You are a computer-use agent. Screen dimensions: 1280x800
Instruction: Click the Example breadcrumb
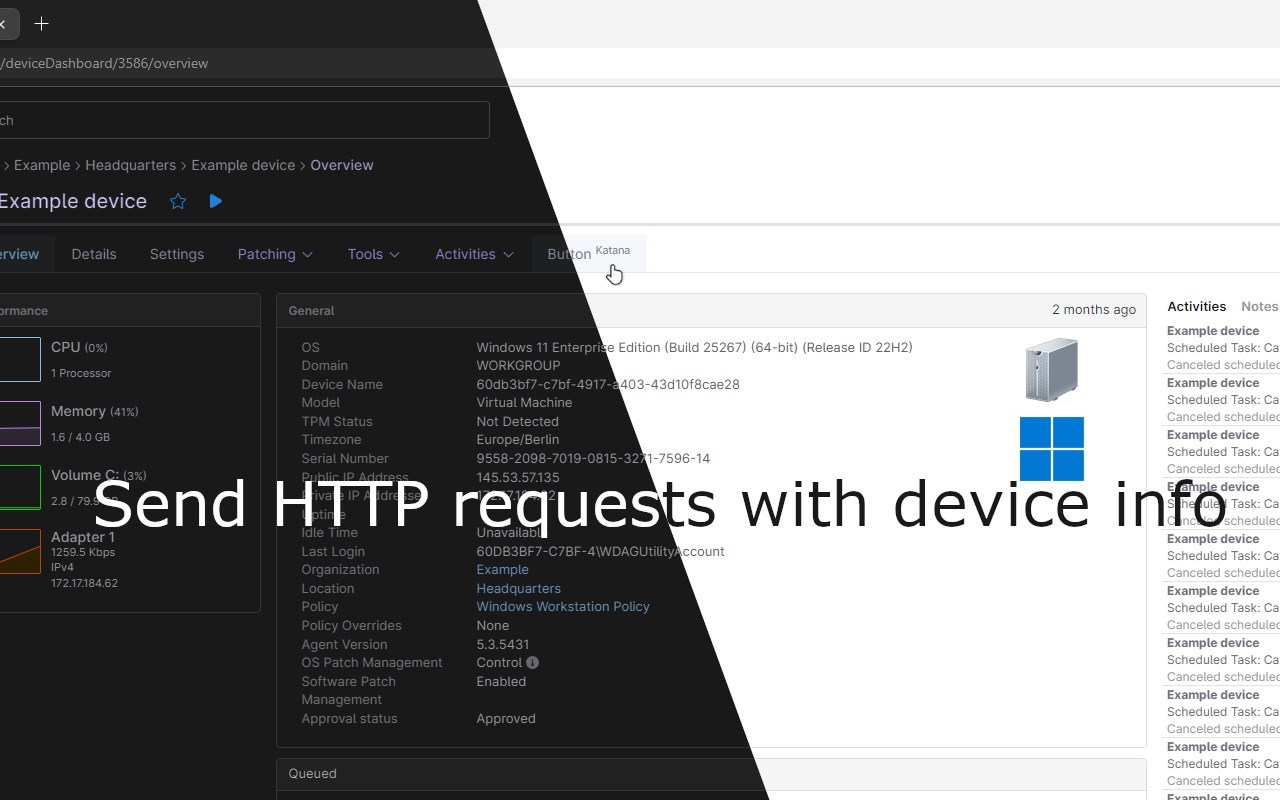click(x=42, y=165)
